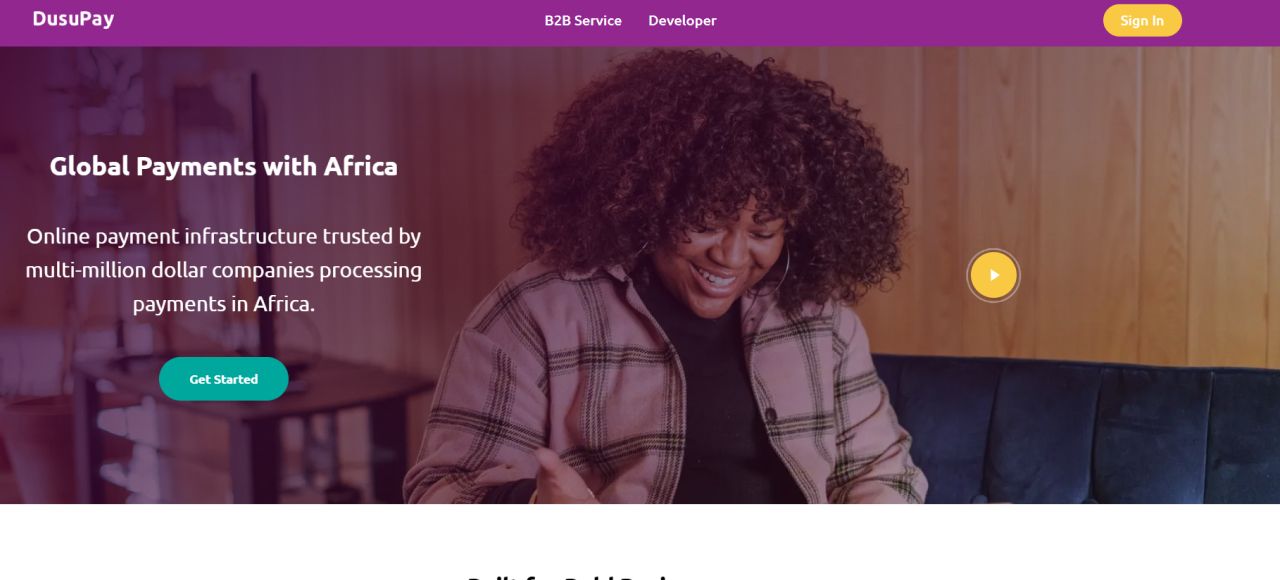Open the Developer menu item

coord(682,20)
